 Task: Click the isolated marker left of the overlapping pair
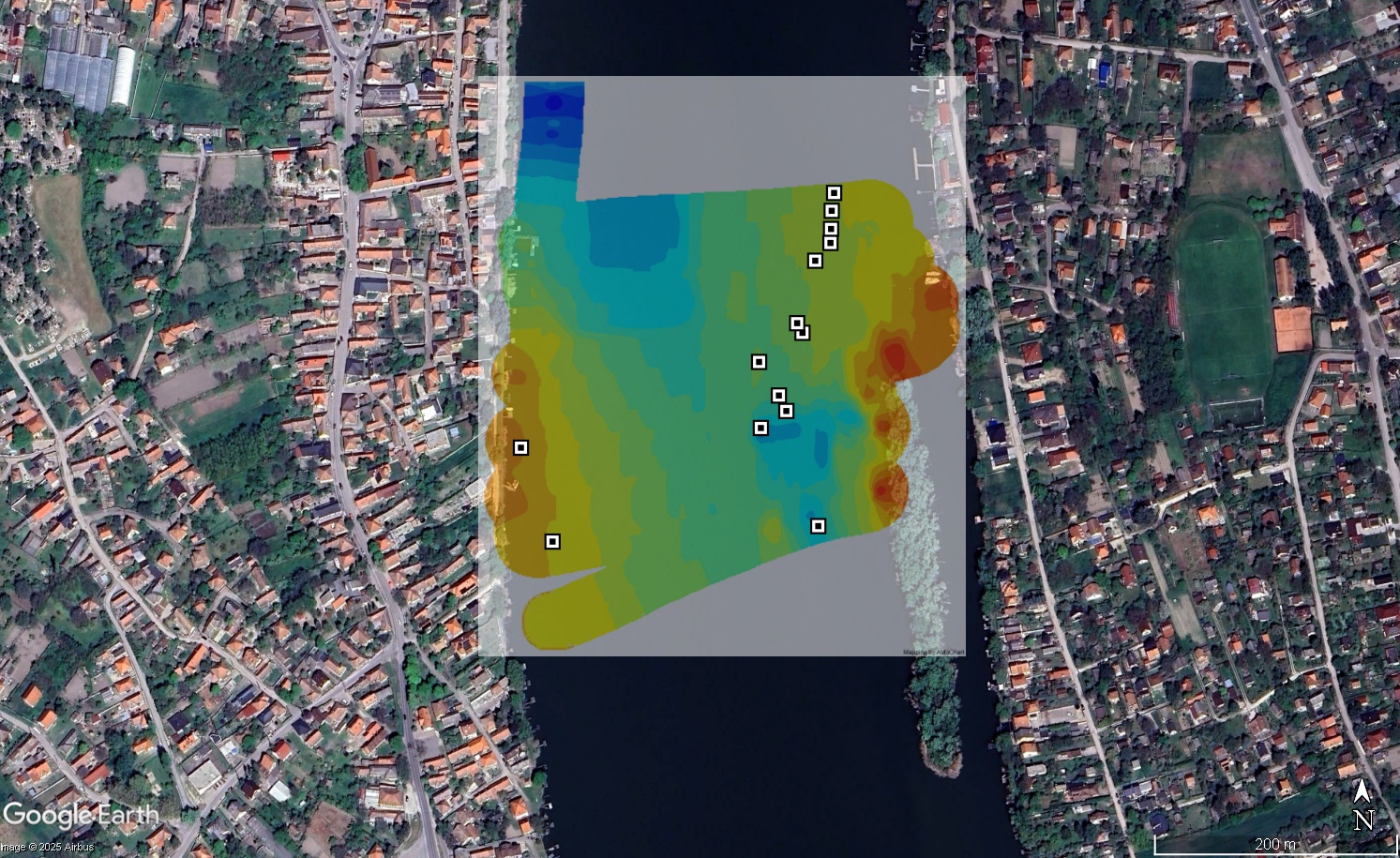[759, 362]
